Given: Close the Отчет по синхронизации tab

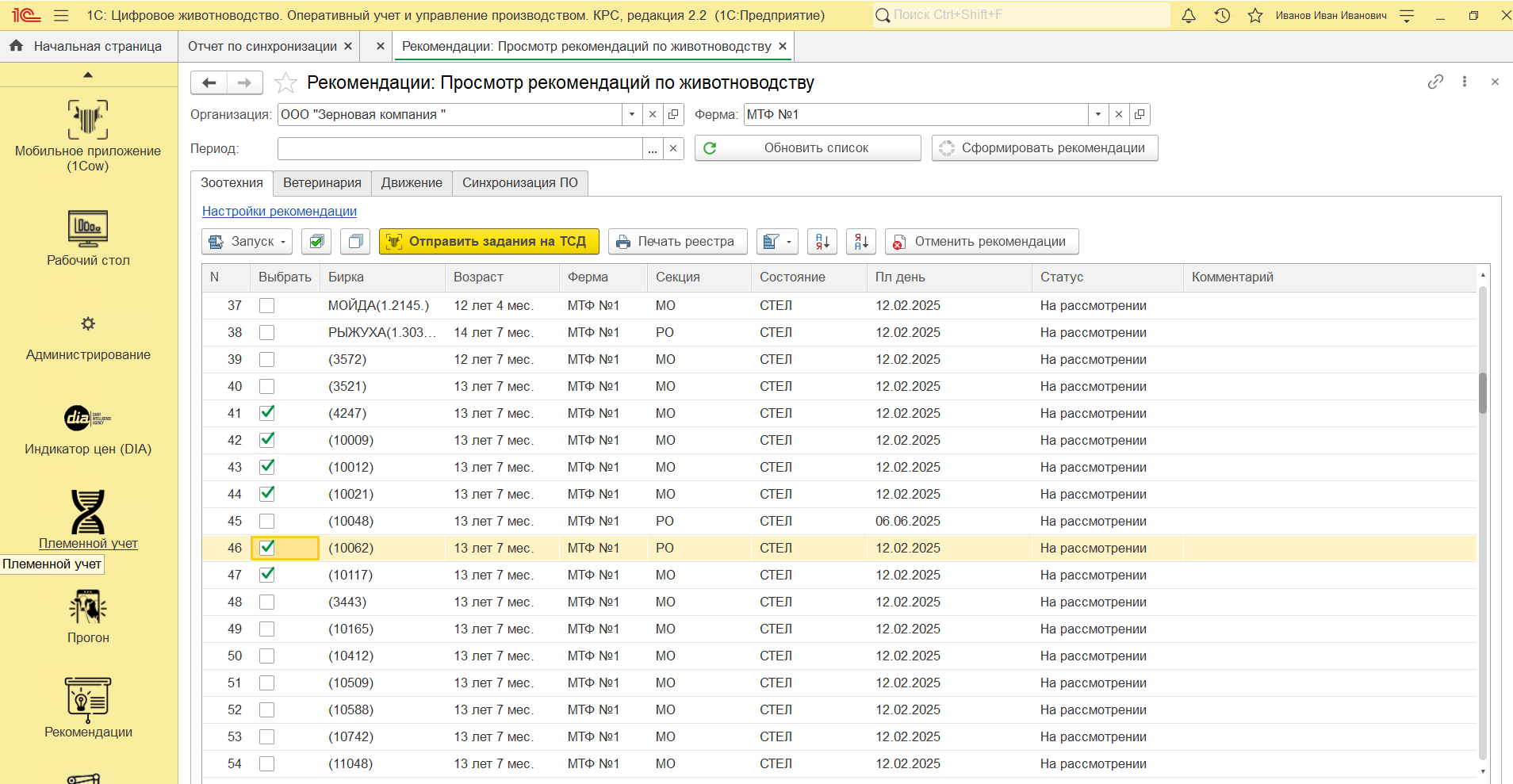Looking at the screenshot, I should [x=347, y=46].
